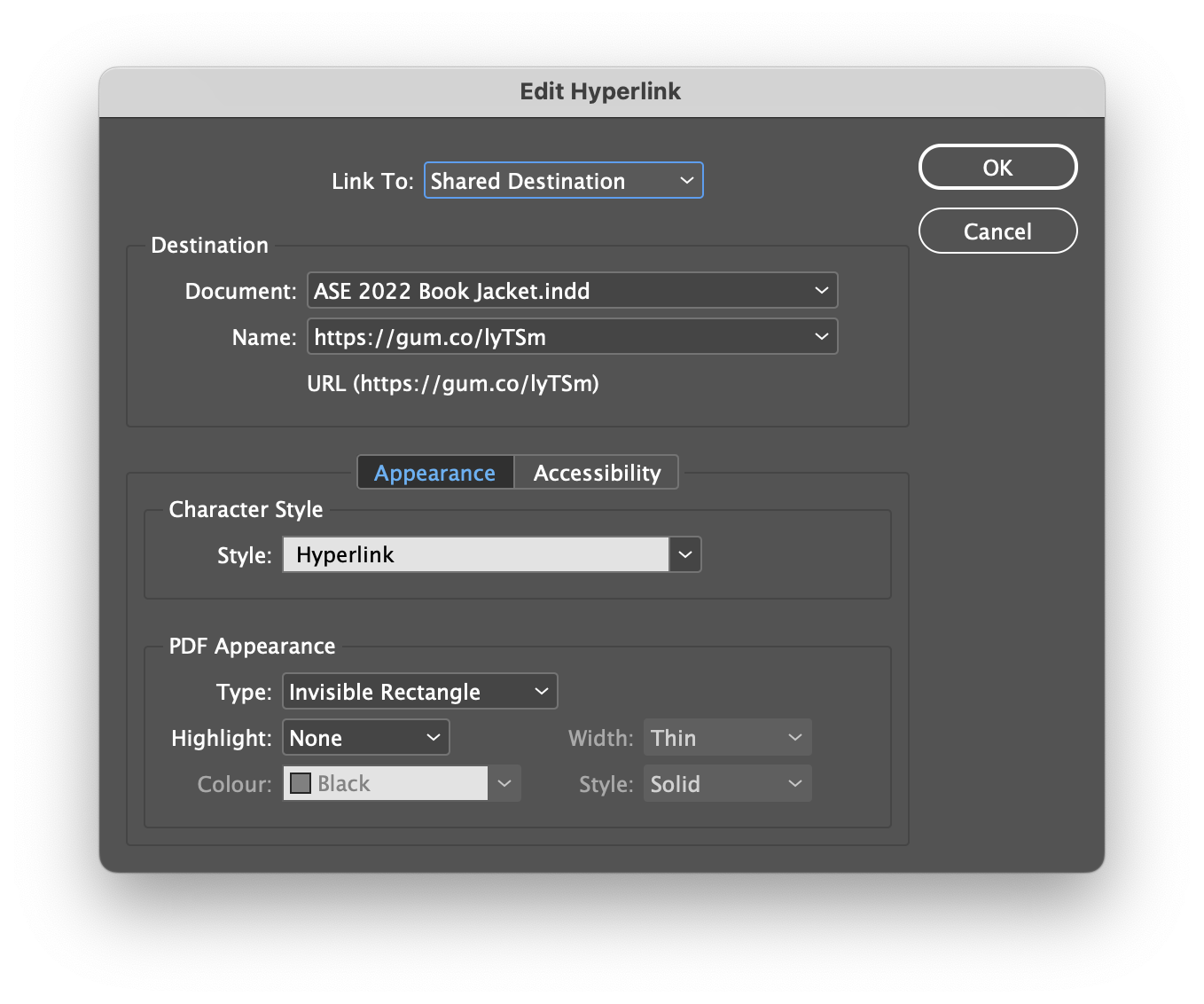Open the Width dropdown showing Thin
The width and height of the screenshot is (1204, 1004).
pyautogui.click(x=794, y=737)
